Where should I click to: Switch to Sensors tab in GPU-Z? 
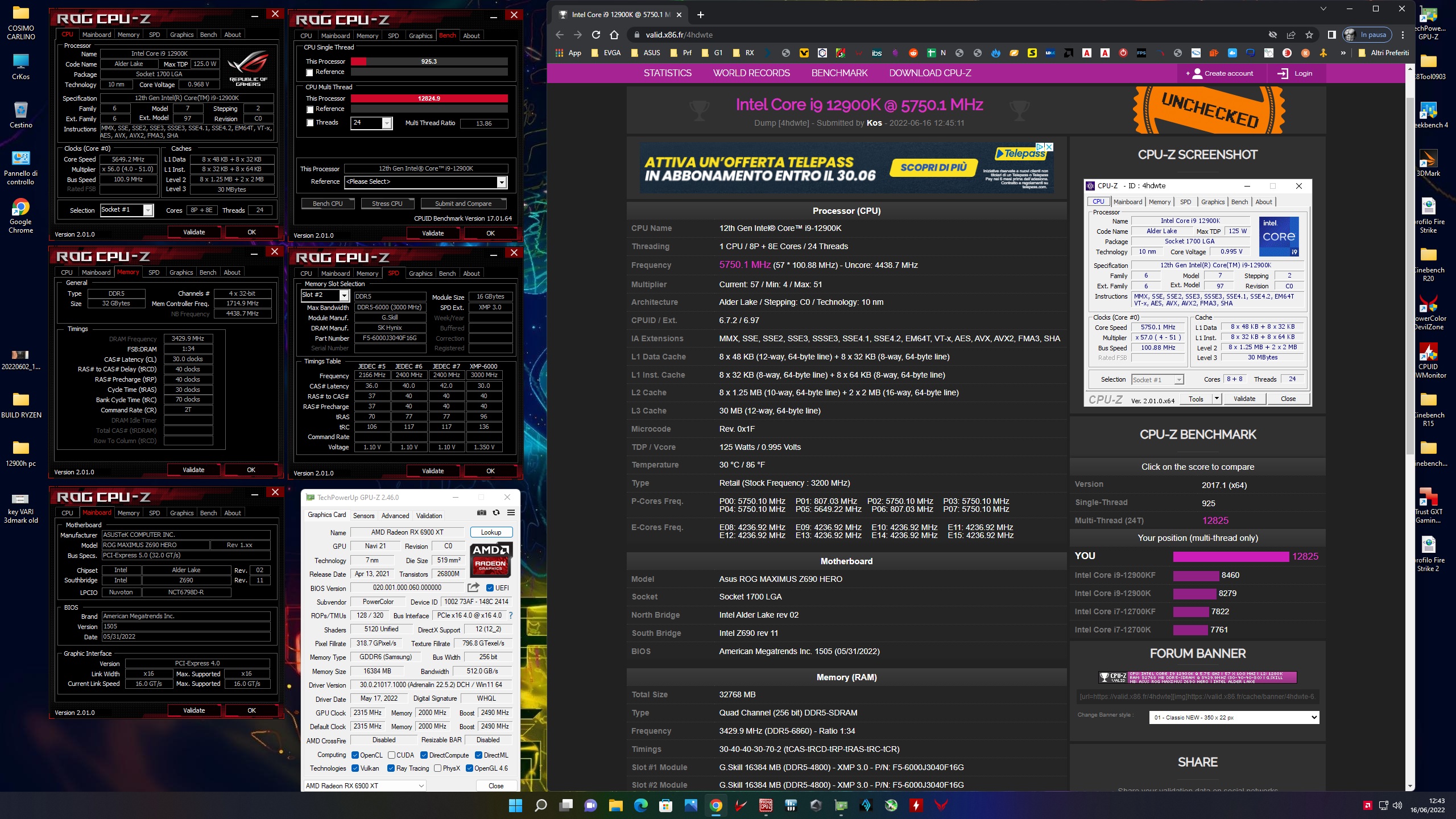(363, 515)
